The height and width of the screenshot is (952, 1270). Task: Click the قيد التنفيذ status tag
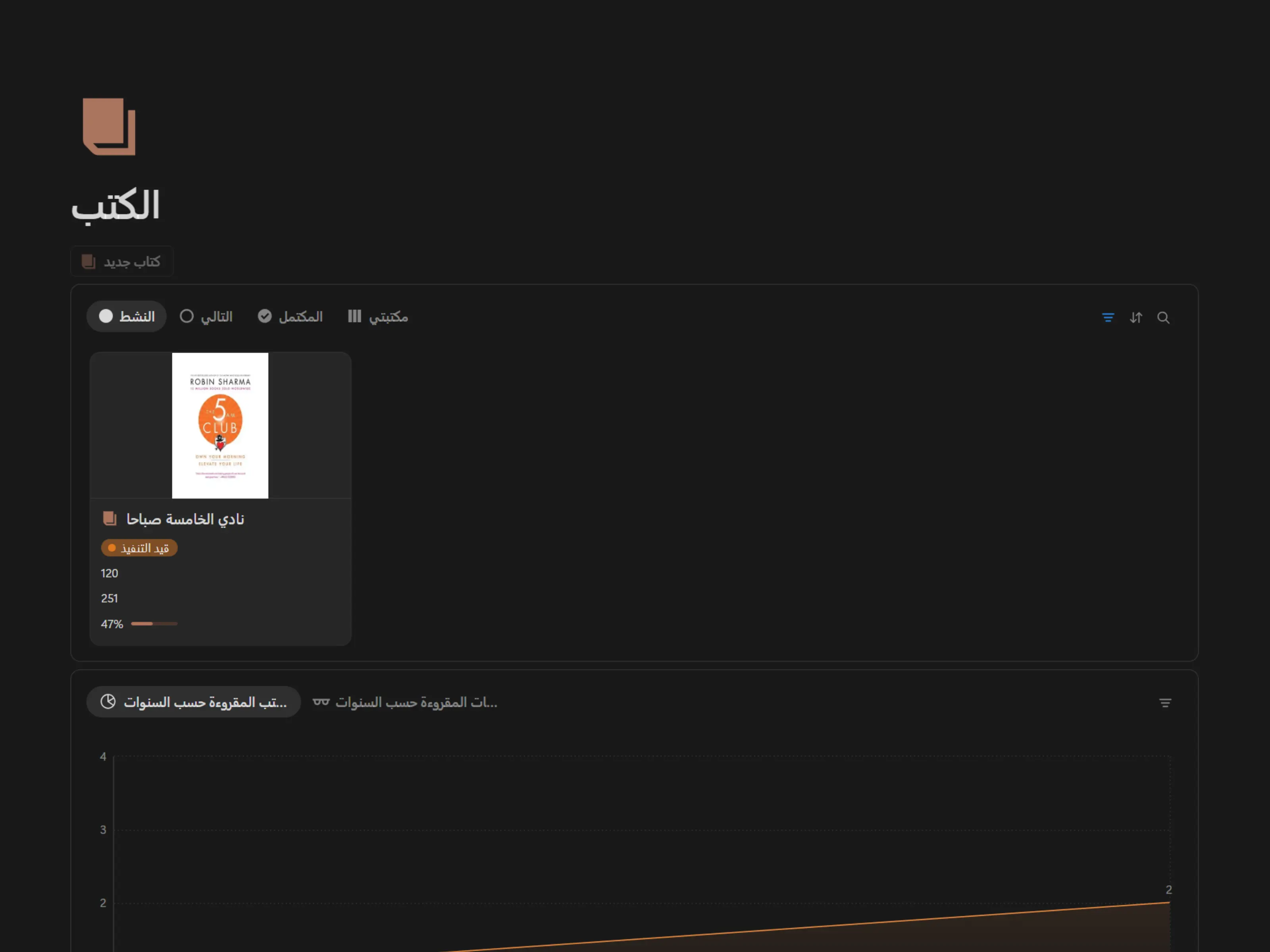tap(139, 548)
